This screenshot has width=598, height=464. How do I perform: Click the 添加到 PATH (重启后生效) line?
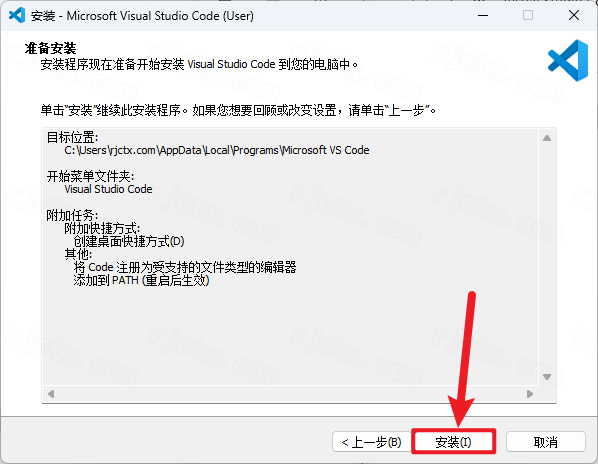pyautogui.click(x=141, y=280)
